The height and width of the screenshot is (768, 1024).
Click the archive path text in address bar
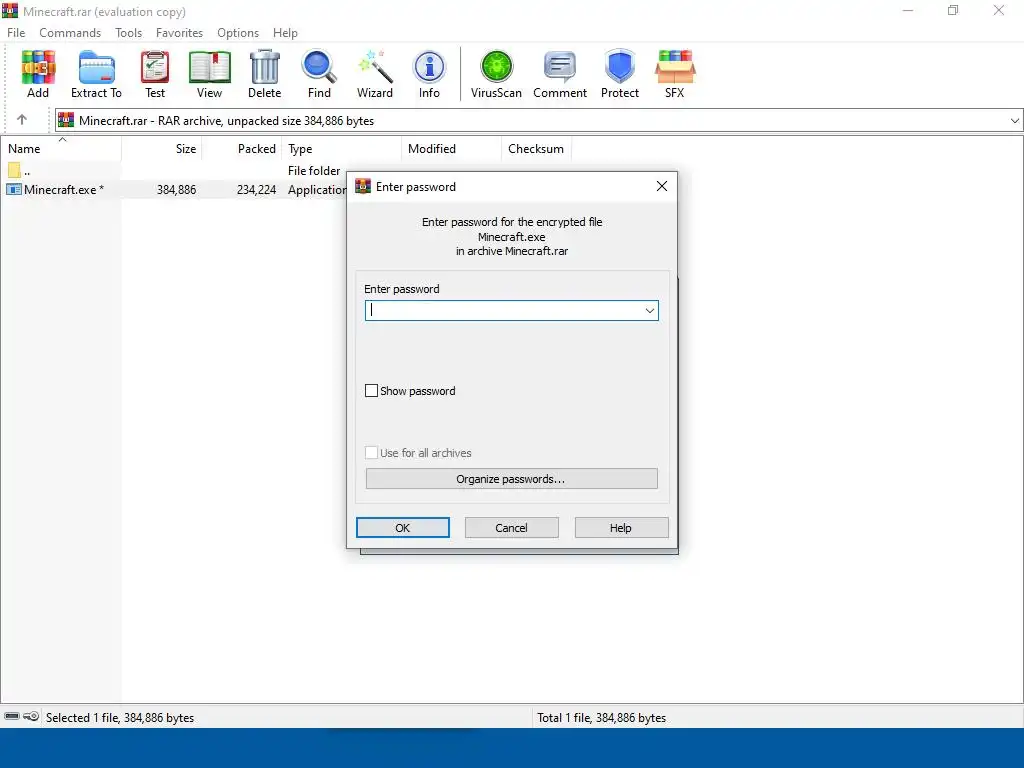point(227,120)
